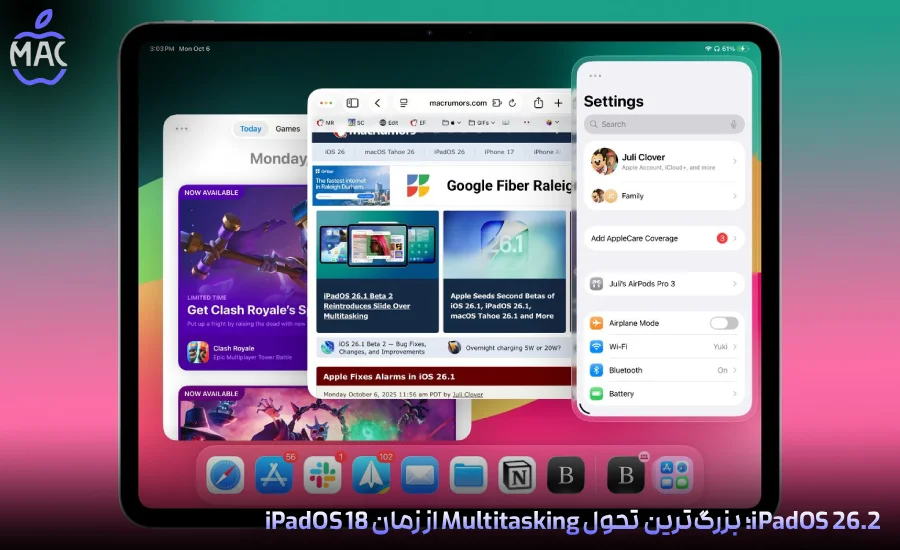
Task: Open App Store window three-dot menu
Action: [x=182, y=129]
